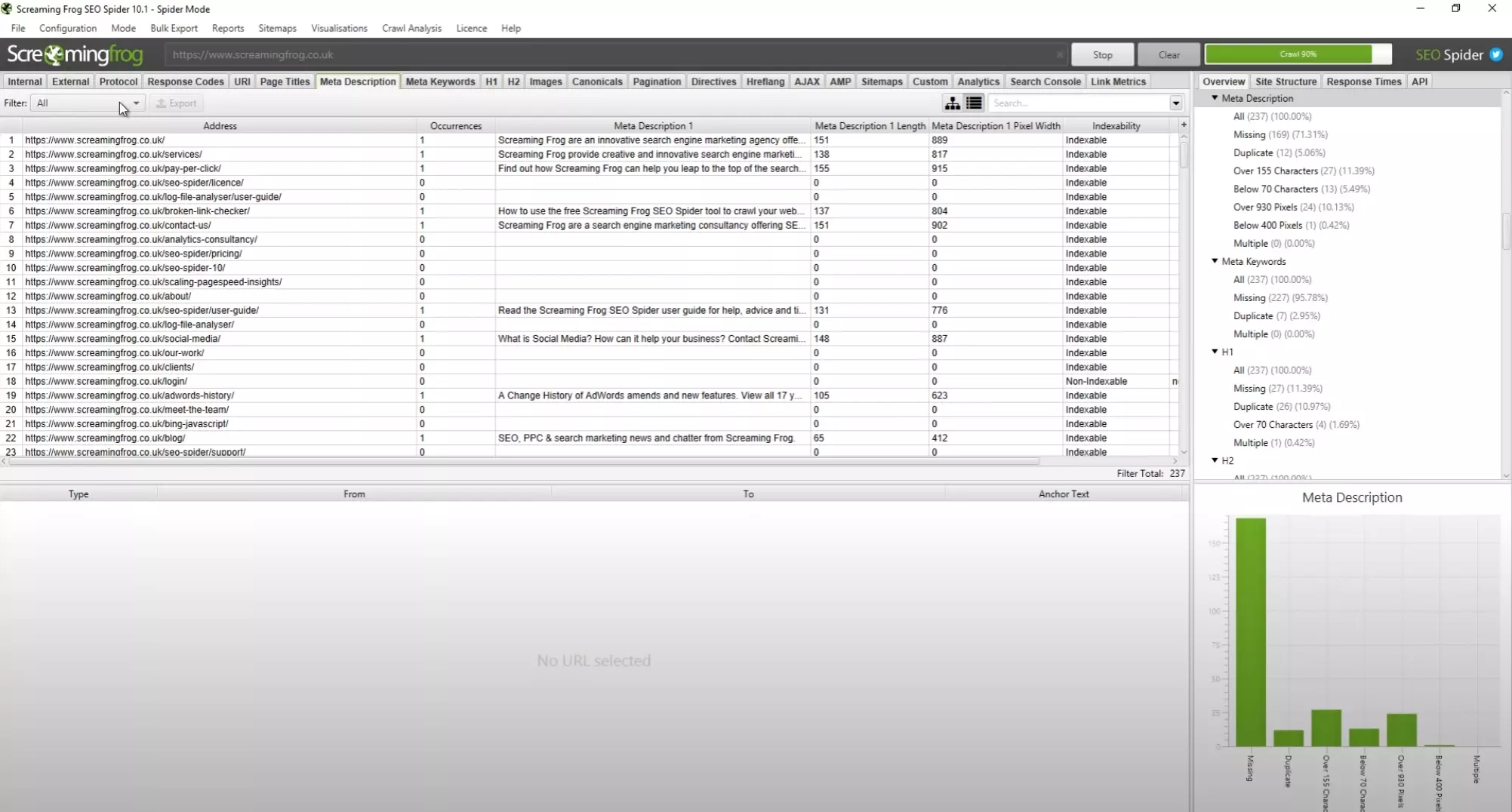Click the Crawl 90% progress bar
The width and height of the screenshot is (1512, 812).
[1298, 54]
